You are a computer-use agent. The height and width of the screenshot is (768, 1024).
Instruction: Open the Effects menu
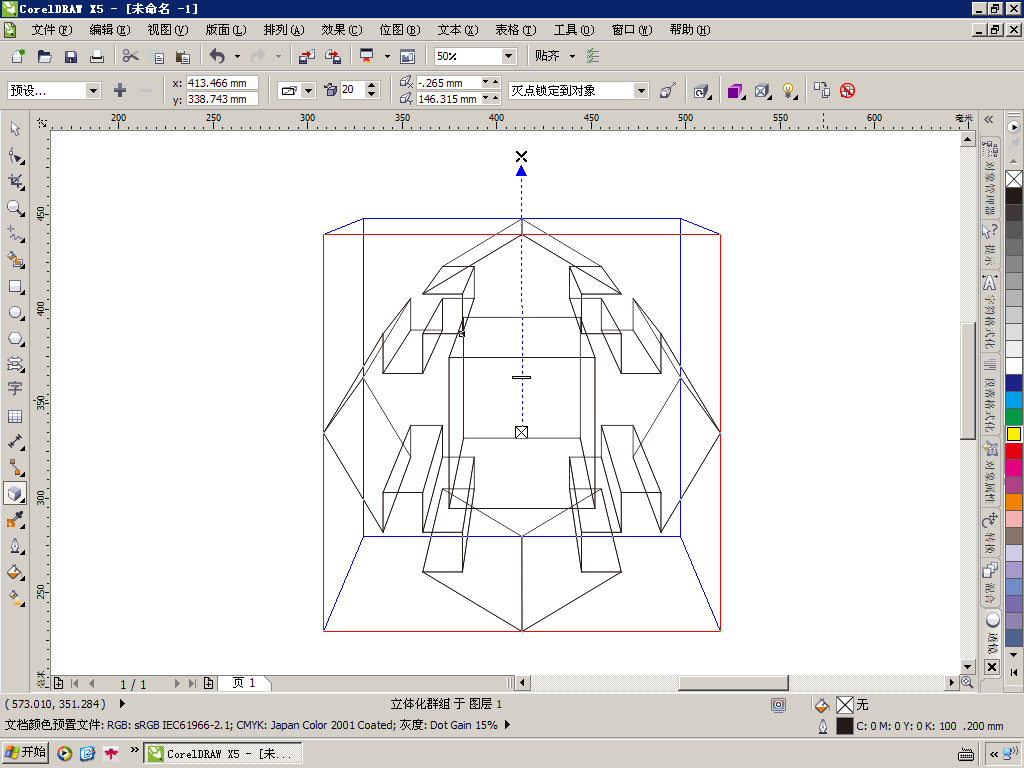point(342,30)
